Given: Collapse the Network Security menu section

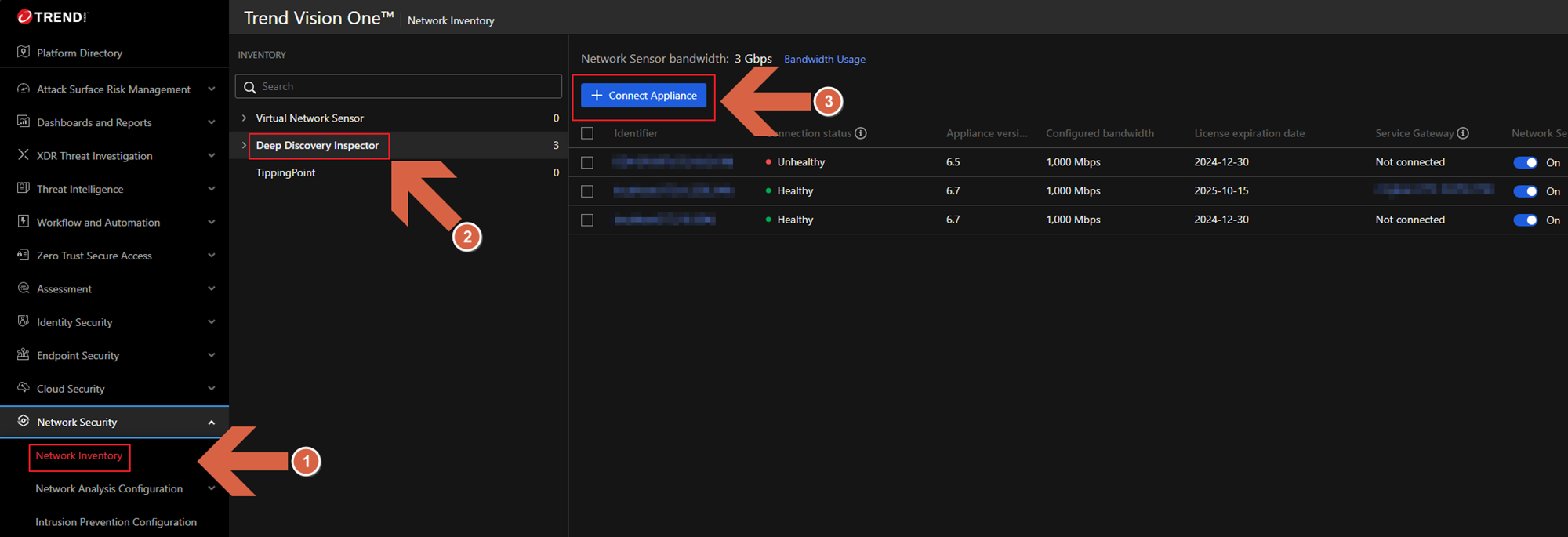Looking at the screenshot, I should 211,423.
